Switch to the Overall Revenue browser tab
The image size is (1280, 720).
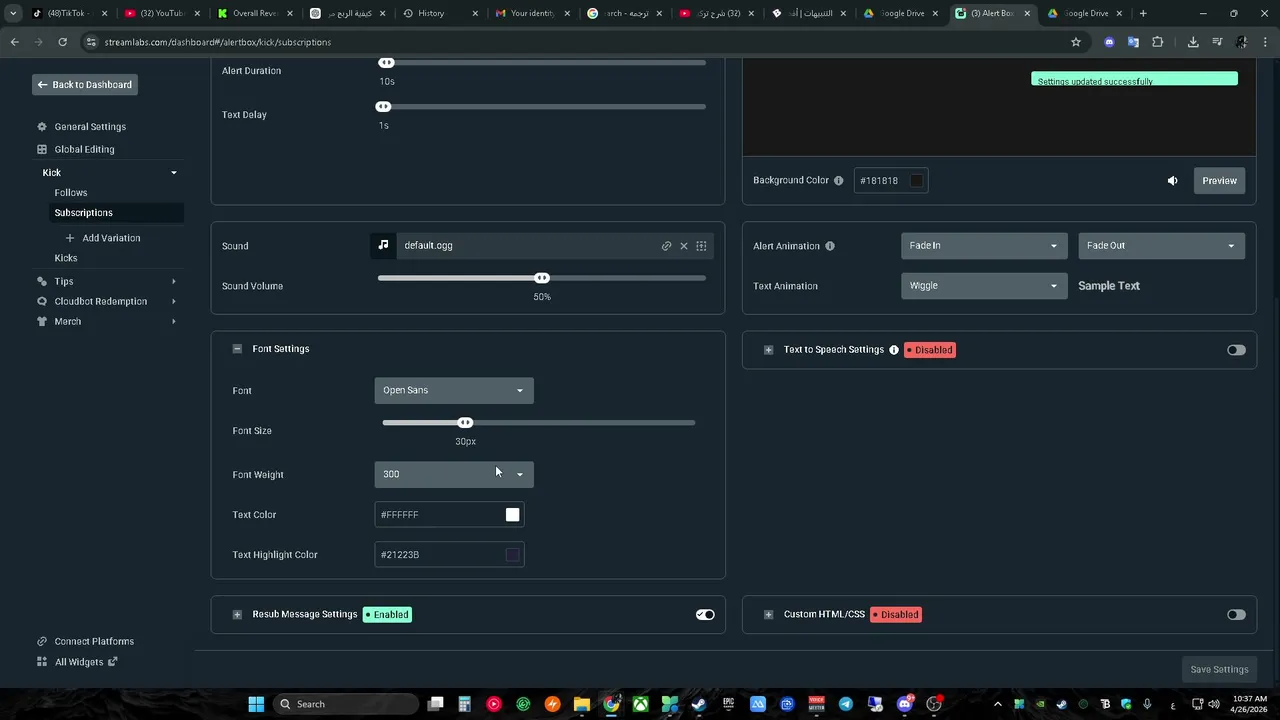click(255, 13)
